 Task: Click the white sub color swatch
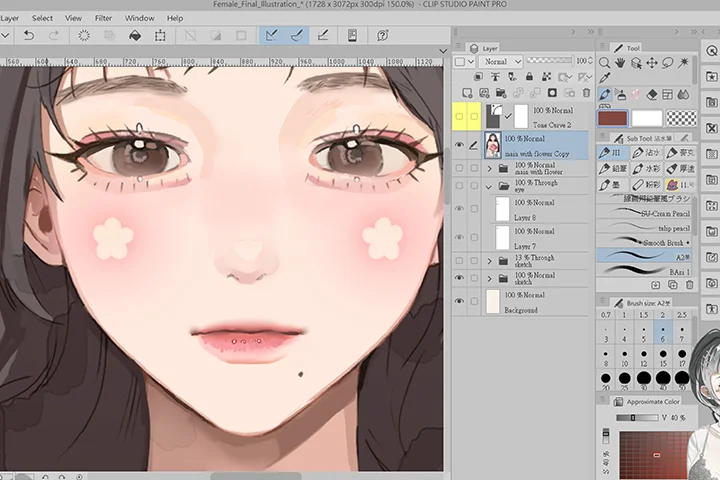pyautogui.click(x=647, y=118)
